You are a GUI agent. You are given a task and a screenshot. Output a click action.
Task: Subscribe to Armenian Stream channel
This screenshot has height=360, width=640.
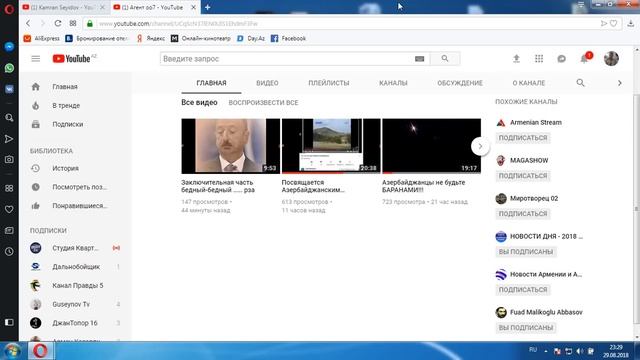(x=523, y=138)
